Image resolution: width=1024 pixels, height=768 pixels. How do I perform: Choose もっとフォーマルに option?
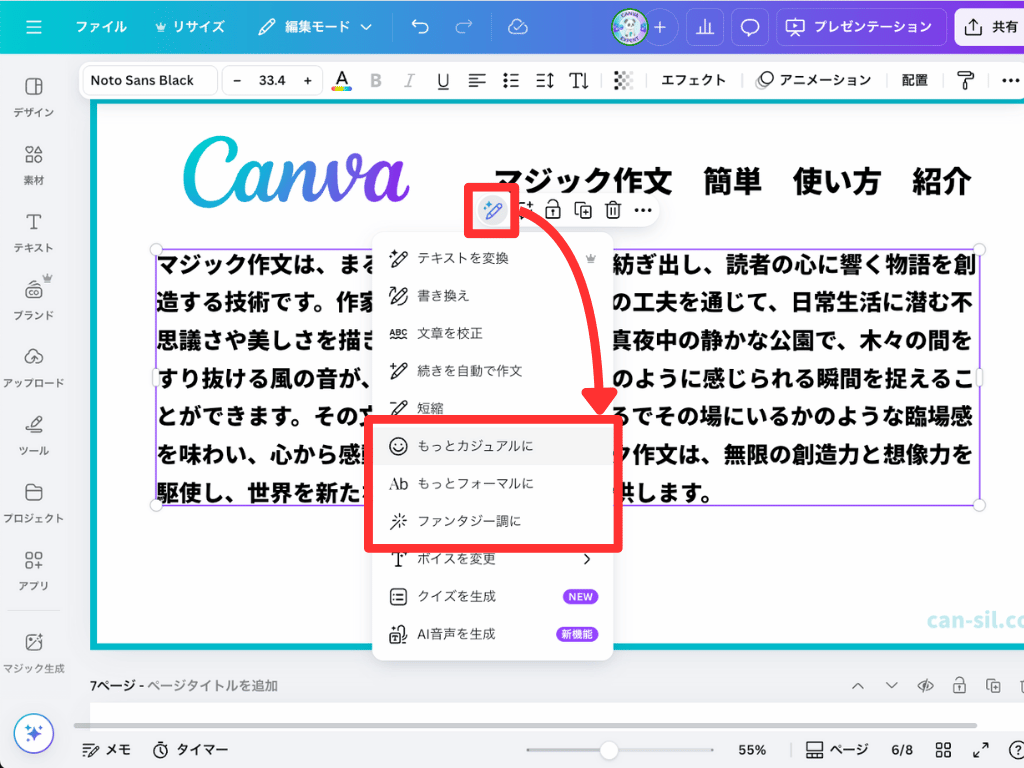492,484
